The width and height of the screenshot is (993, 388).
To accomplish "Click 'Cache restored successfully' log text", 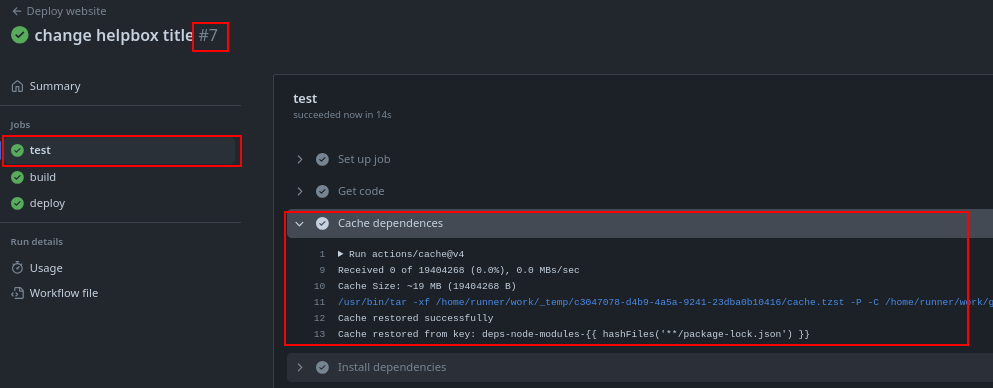I will click(x=415, y=318).
